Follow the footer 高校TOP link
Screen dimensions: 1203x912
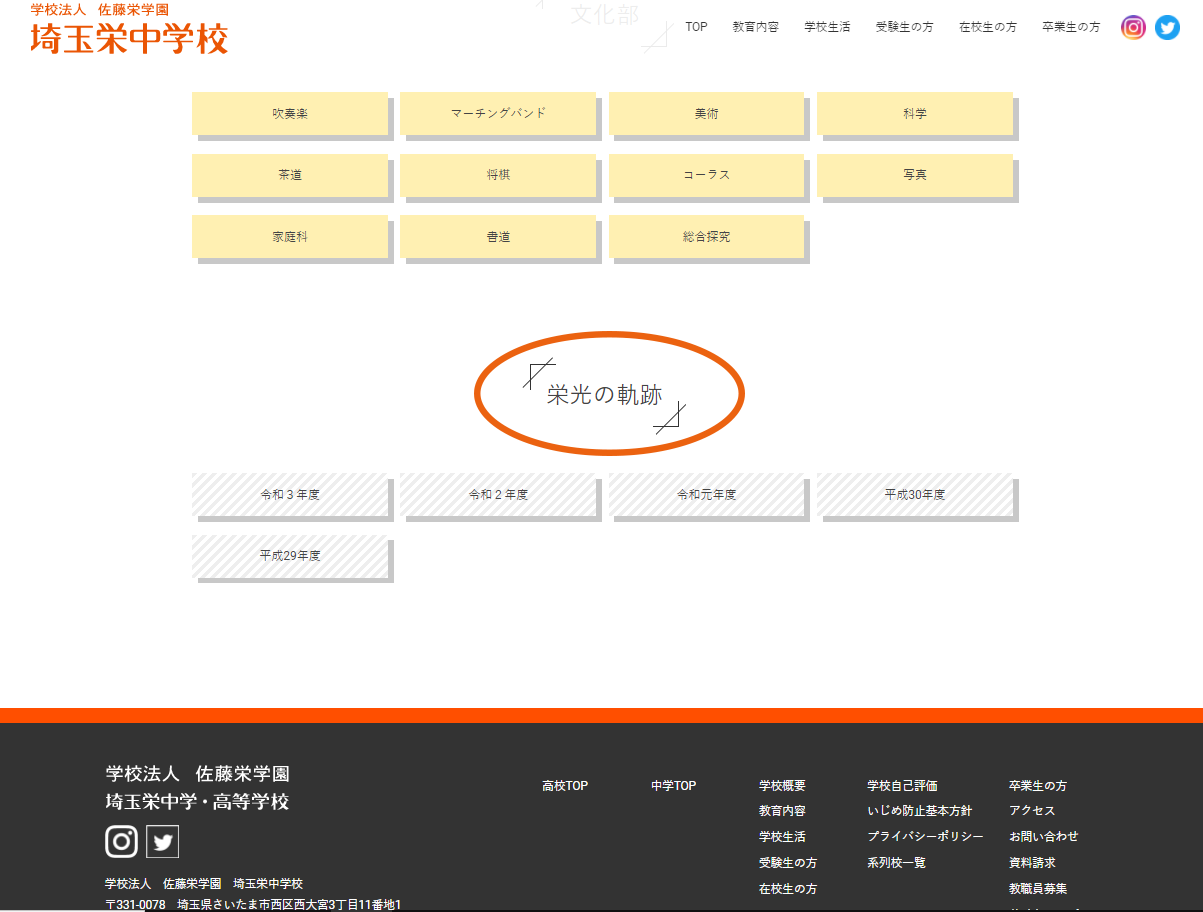point(565,786)
